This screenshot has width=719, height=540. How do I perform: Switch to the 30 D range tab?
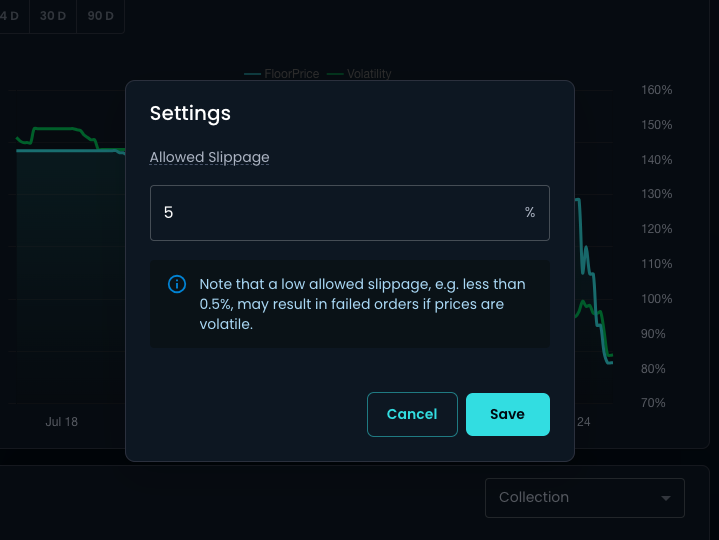pos(52,16)
